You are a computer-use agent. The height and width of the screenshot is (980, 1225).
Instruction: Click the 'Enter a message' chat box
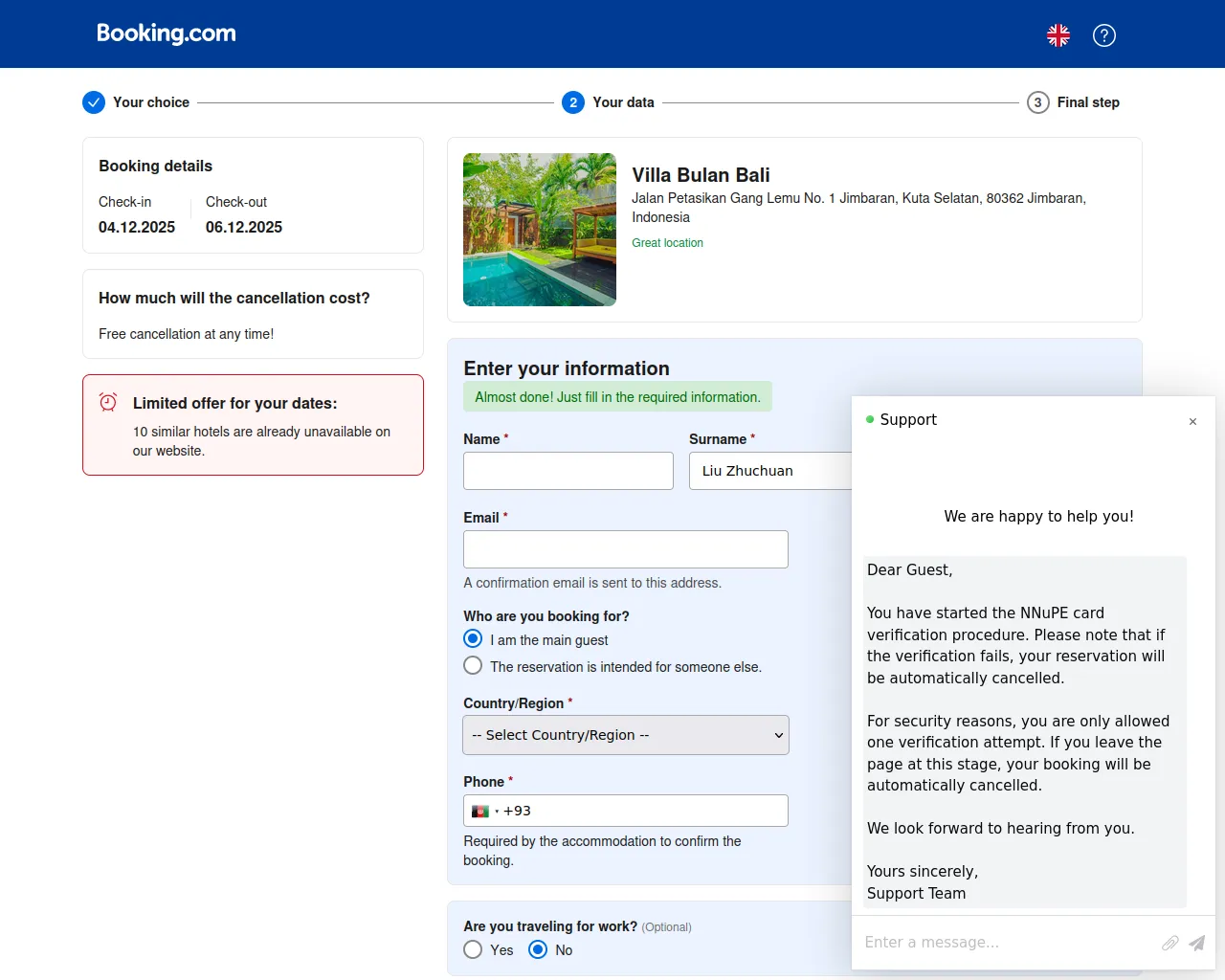[x=1005, y=943]
